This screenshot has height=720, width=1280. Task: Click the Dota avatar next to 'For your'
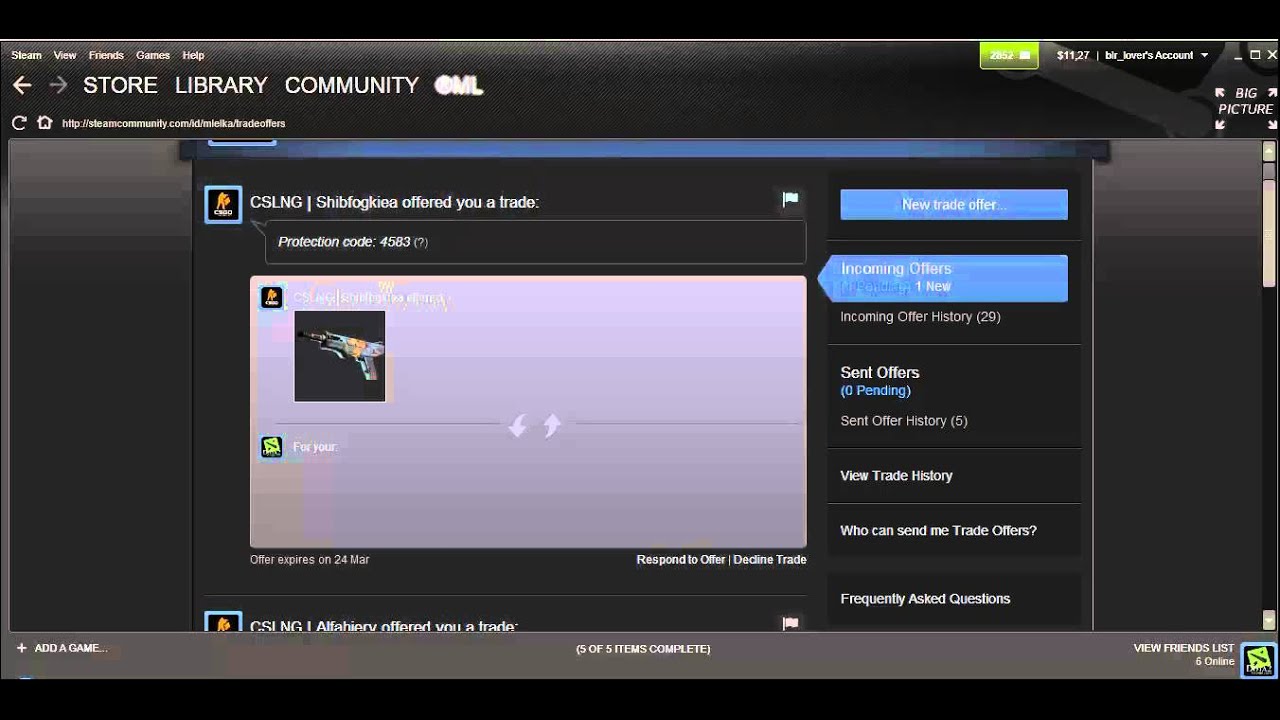point(271,447)
